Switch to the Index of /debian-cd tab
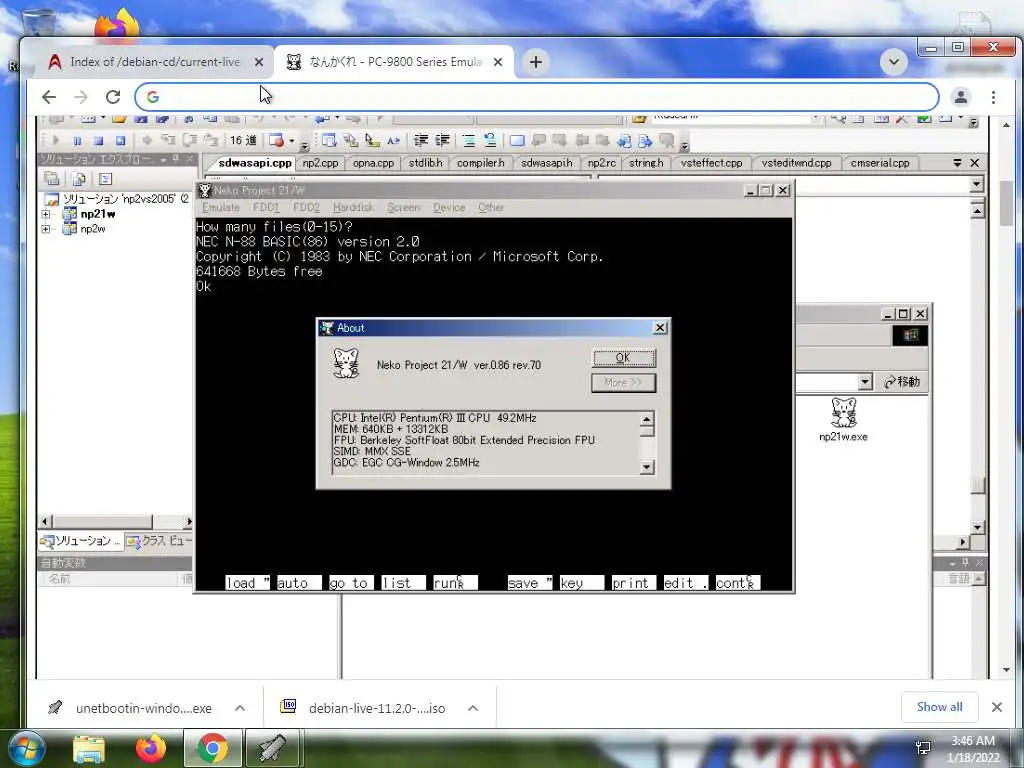 coord(155,62)
